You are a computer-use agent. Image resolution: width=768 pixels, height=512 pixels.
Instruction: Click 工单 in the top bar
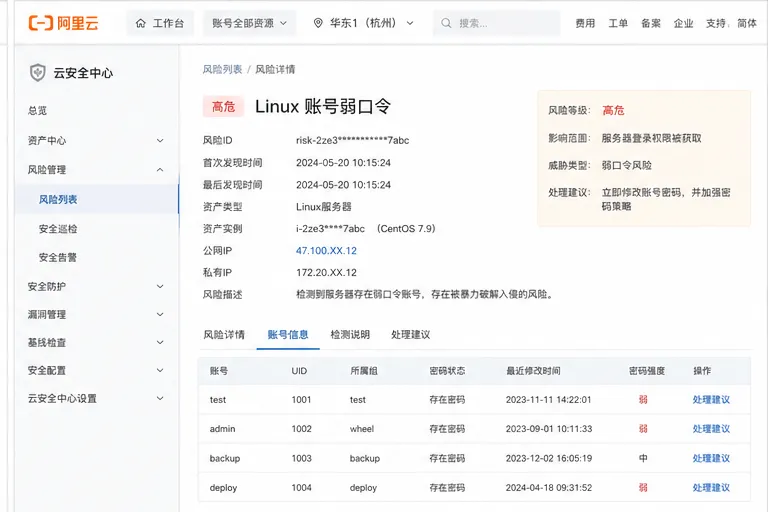pos(618,23)
